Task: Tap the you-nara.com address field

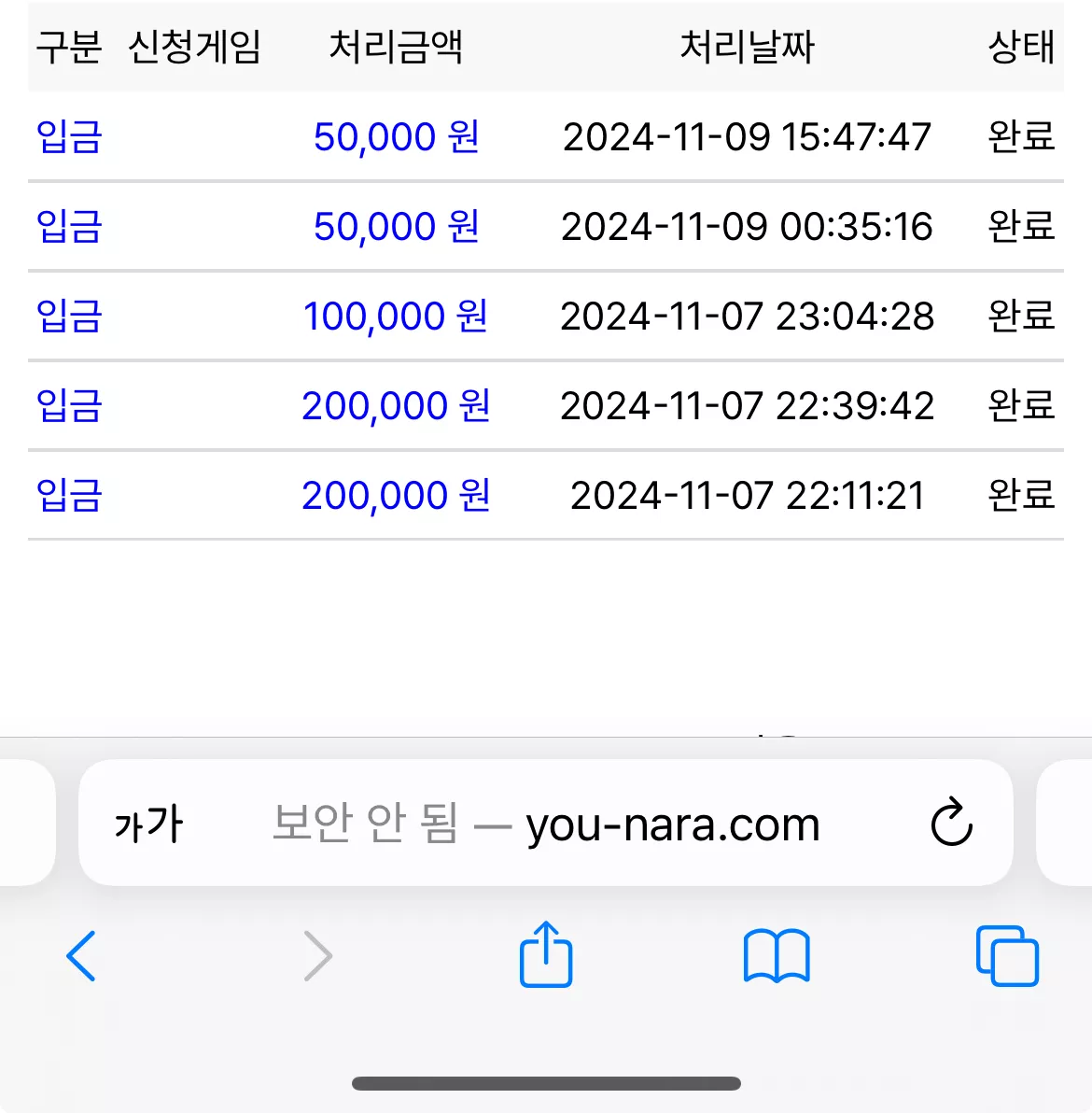Action: click(546, 822)
